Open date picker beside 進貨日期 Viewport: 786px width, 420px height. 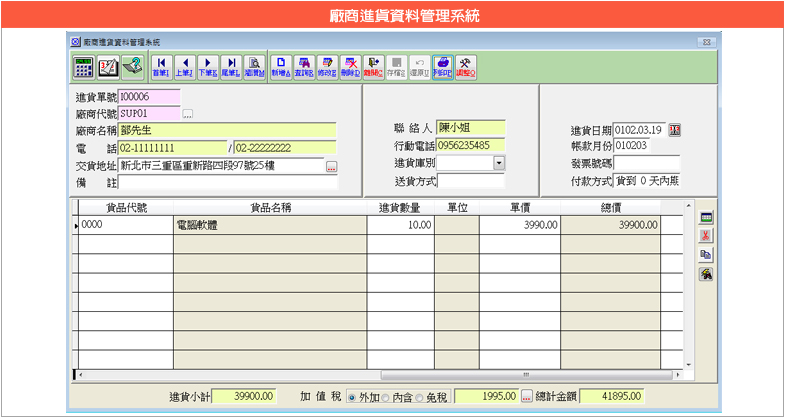pyautogui.click(x=674, y=130)
